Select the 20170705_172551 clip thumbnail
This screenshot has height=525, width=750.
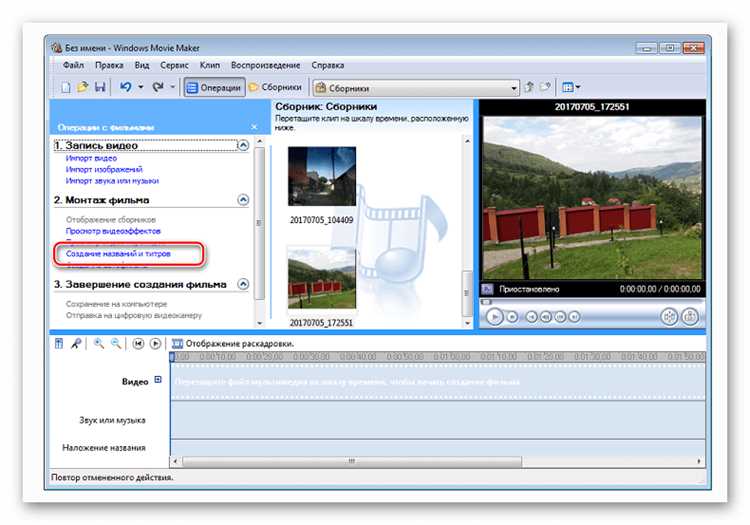pos(322,277)
